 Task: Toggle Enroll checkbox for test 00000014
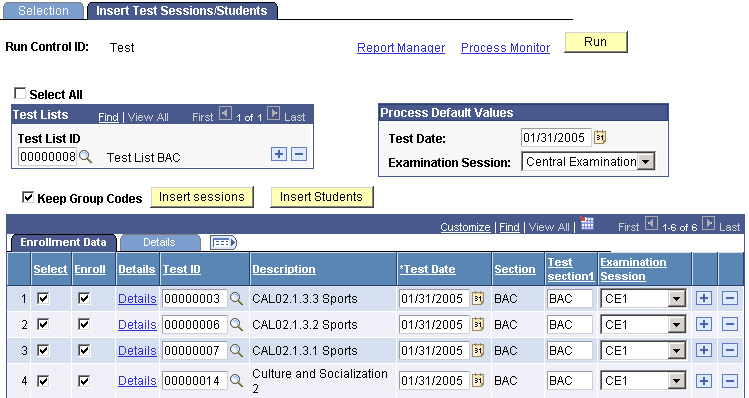pos(84,381)
